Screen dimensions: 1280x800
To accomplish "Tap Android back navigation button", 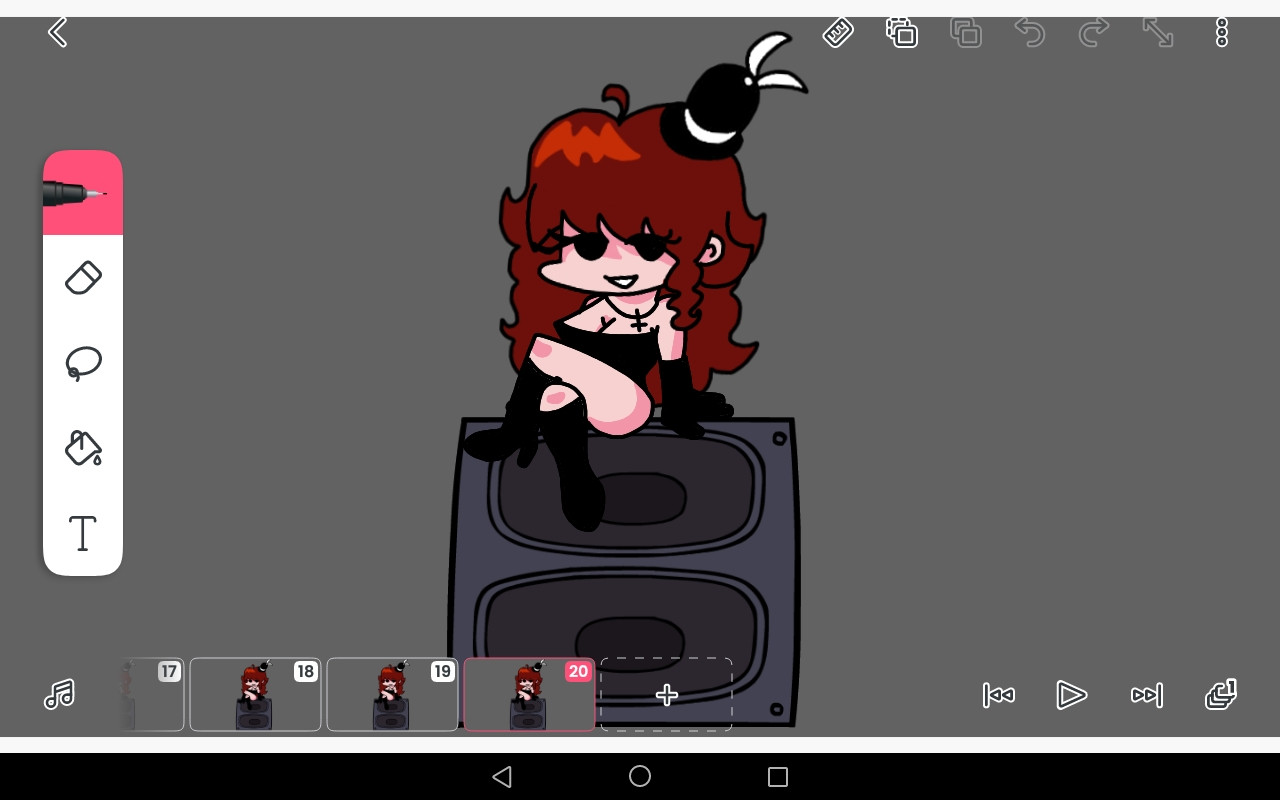I will (x=502, y=776).
